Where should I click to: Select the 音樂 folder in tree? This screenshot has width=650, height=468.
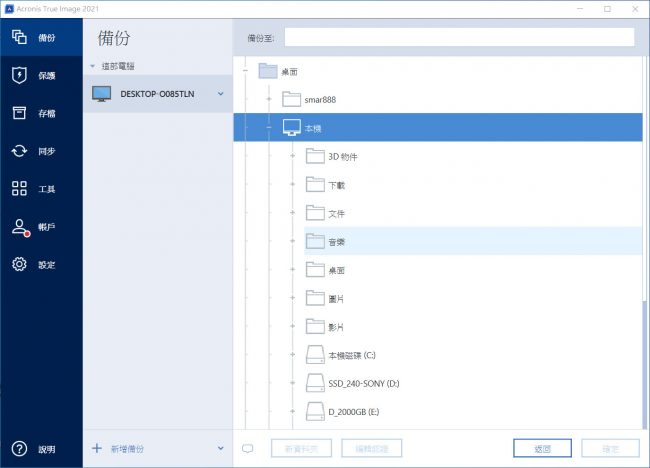click(337, 242)
